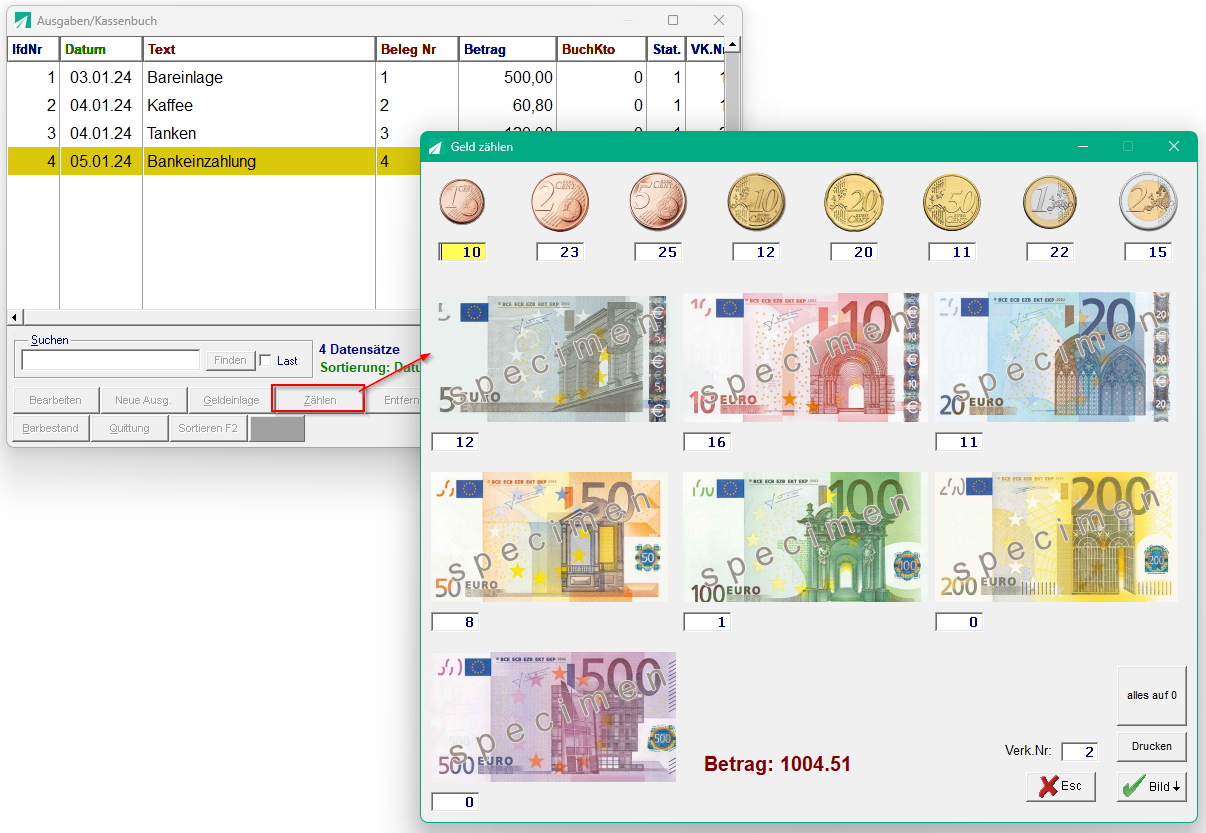This screenshot has width=1206, height=833.
Task: Focus the 10 cent count field showing 12
Action: tap(756, 252)
